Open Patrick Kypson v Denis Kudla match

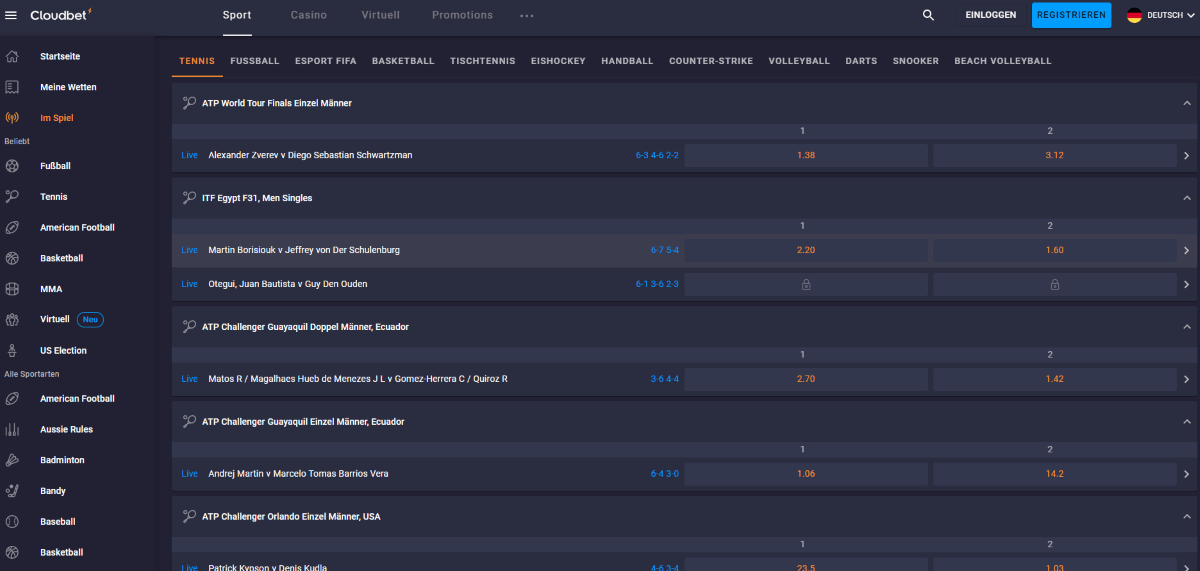click(x=267, y=567)
